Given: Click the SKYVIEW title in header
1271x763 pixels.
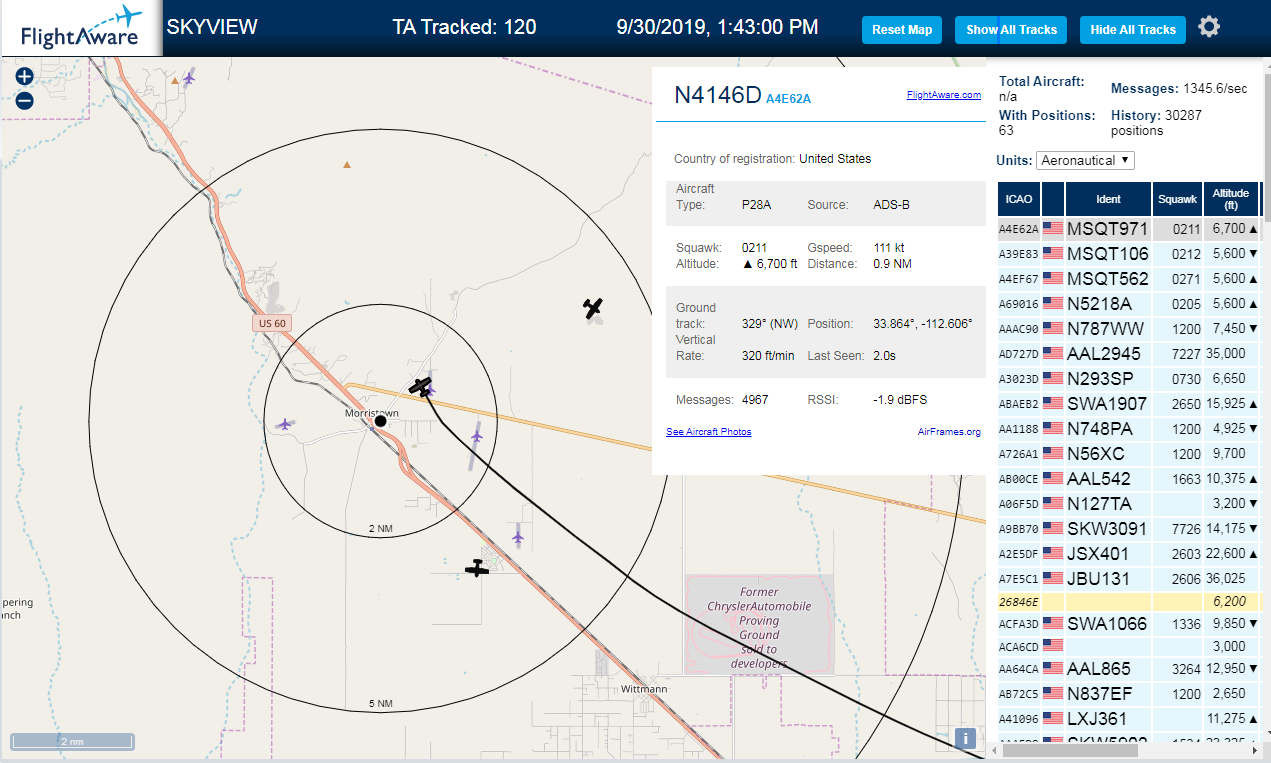Looking at the screenshot, I should [x=212, y=27].
